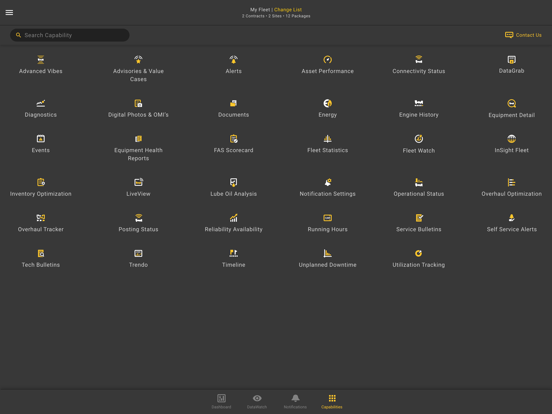Open the Utilization Tracking icon
The height and width of the screenshot is (414, 552).
(x=419, y=253)
